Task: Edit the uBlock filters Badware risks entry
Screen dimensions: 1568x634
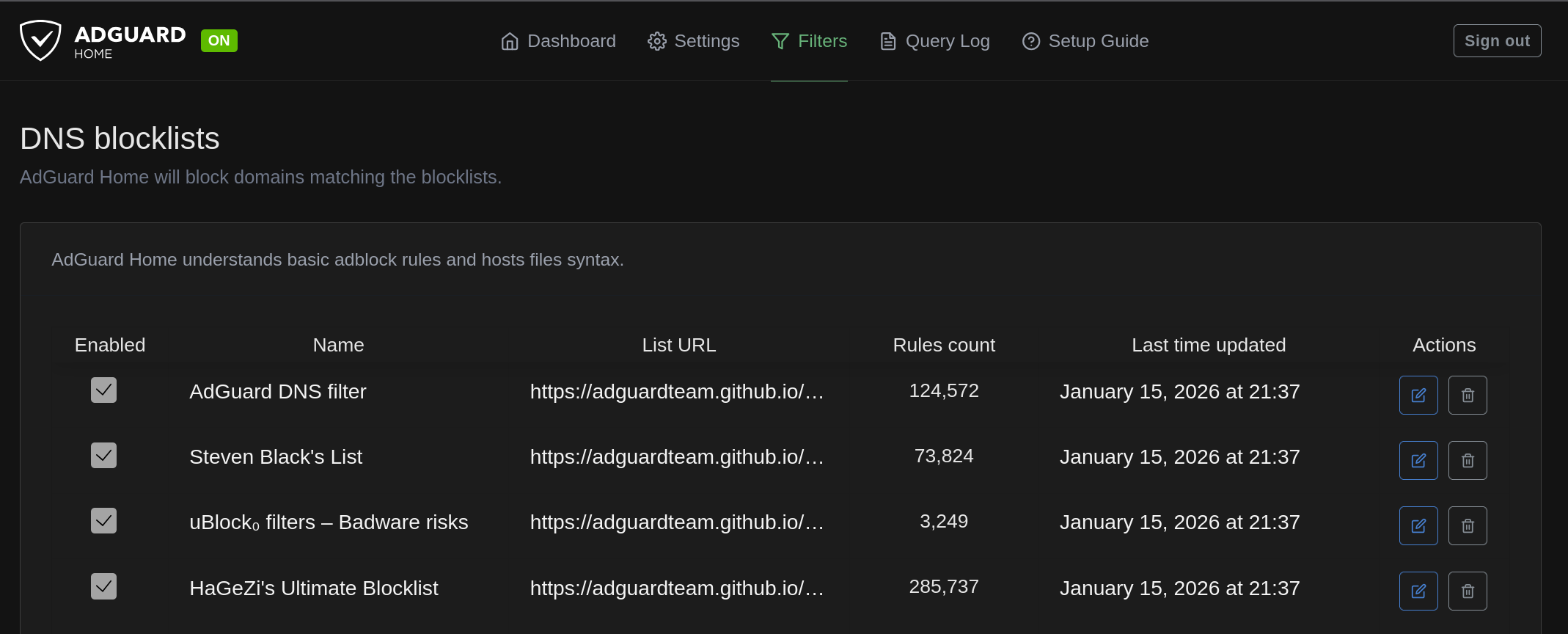Action: pyautogui.click(x=1418, y=525)
